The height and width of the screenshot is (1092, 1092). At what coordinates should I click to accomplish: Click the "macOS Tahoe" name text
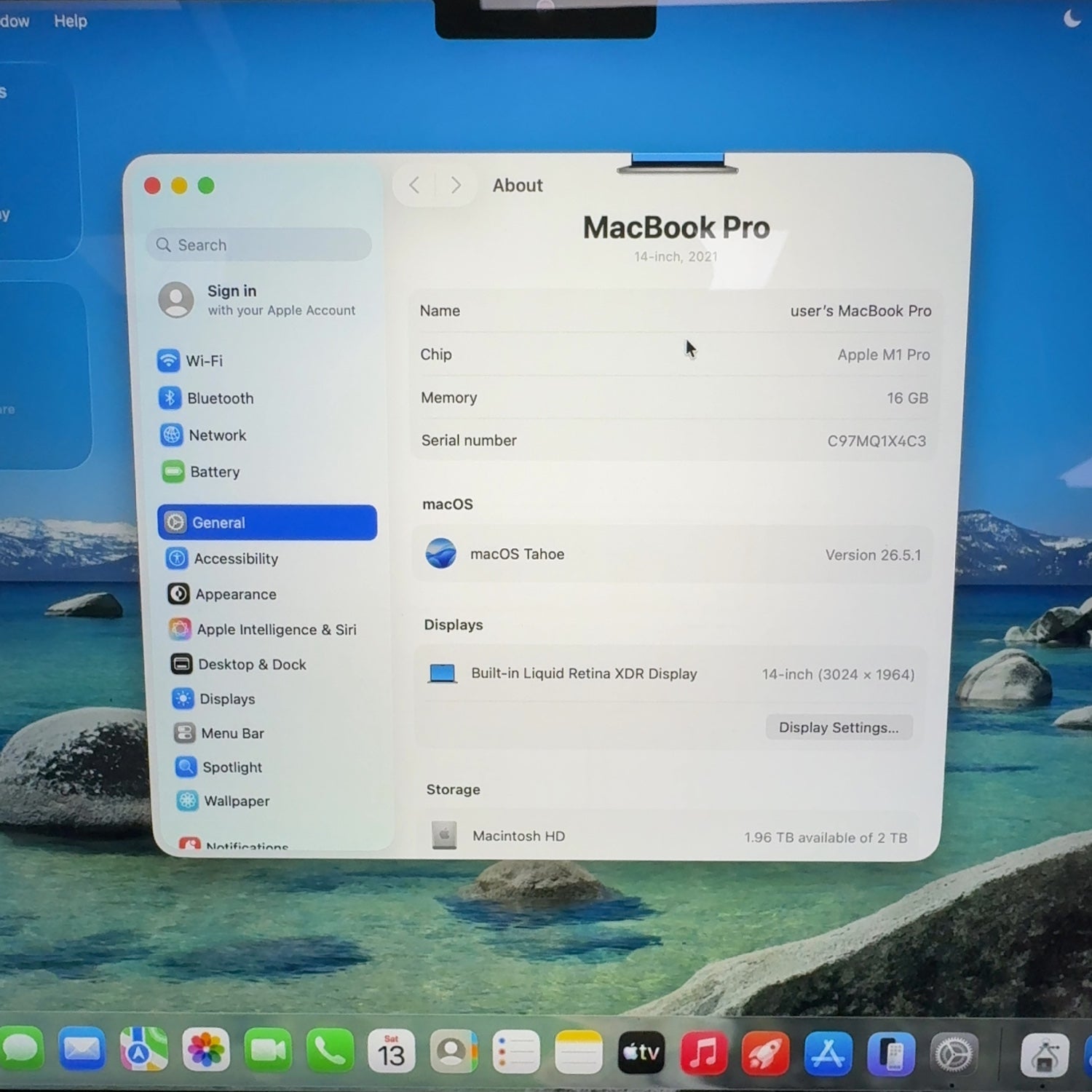(517, 554)
